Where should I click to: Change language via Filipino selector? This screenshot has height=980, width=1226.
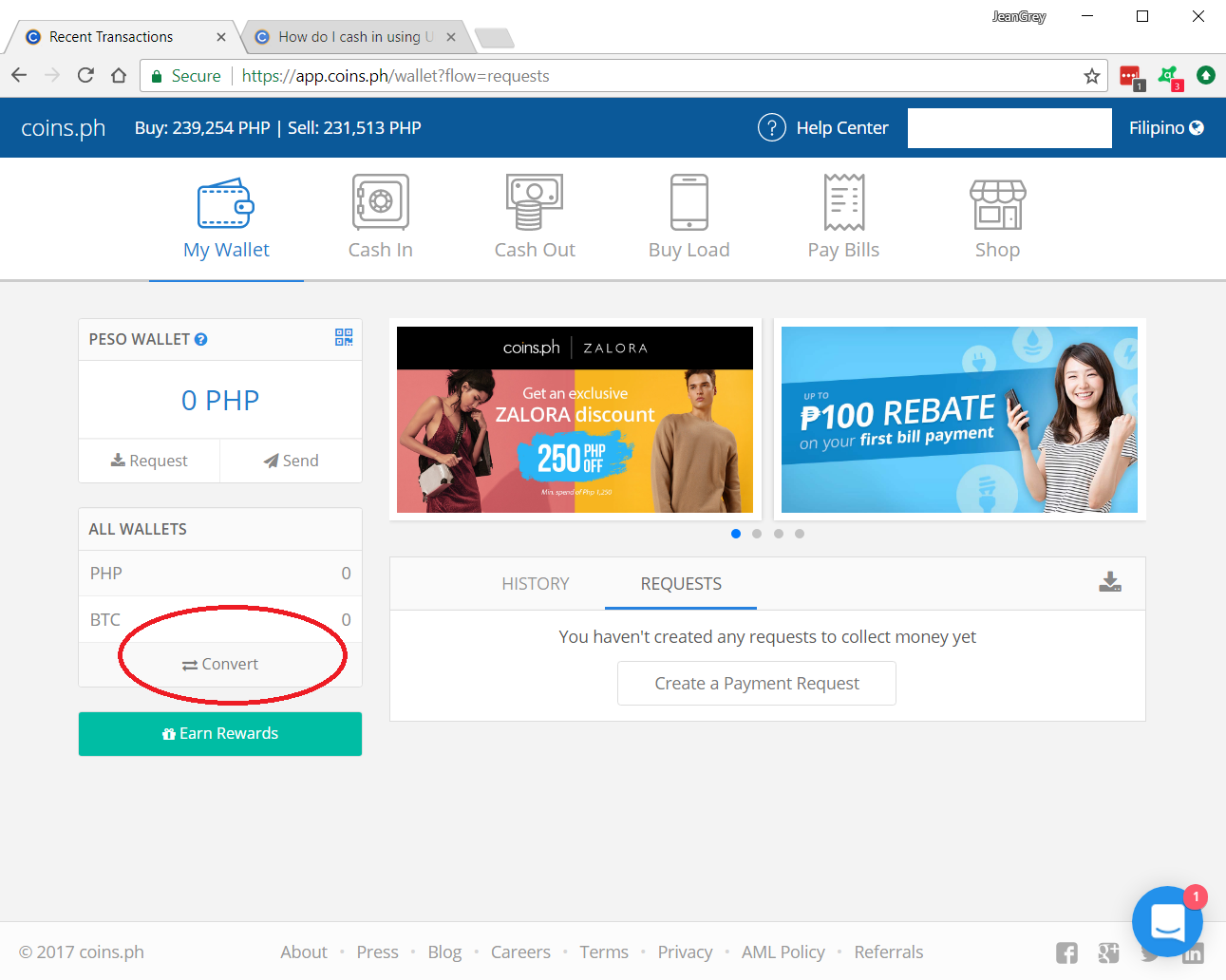click(x=1166, y=127)
